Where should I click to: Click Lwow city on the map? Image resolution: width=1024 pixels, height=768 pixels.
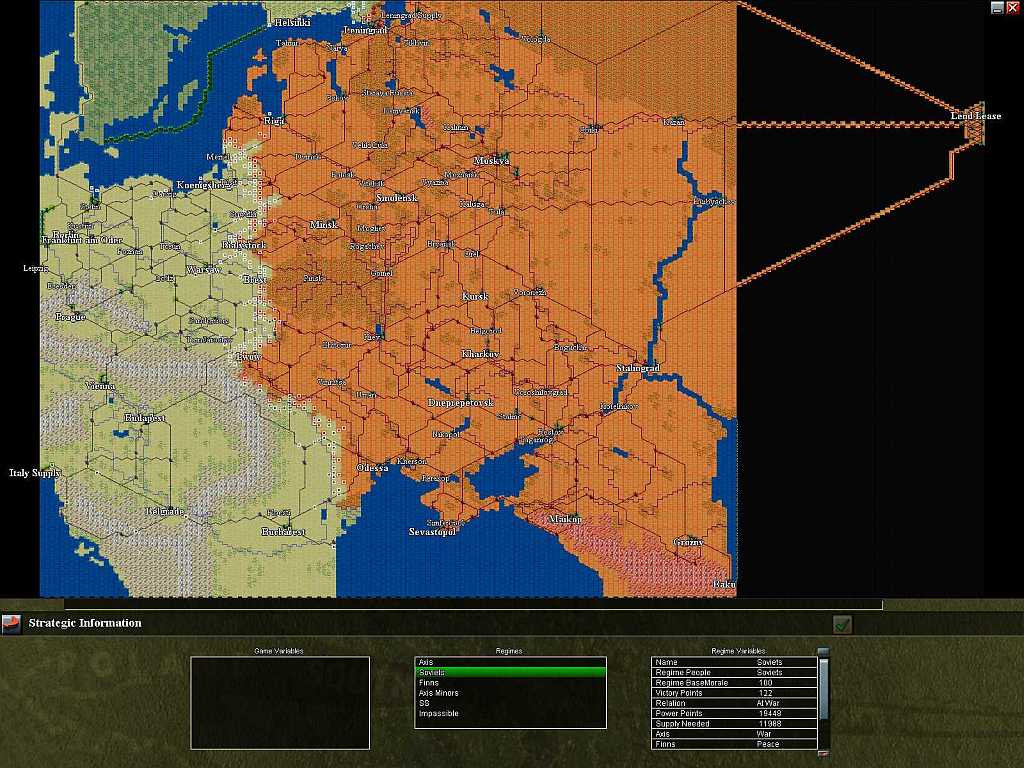tap(248, 357)
